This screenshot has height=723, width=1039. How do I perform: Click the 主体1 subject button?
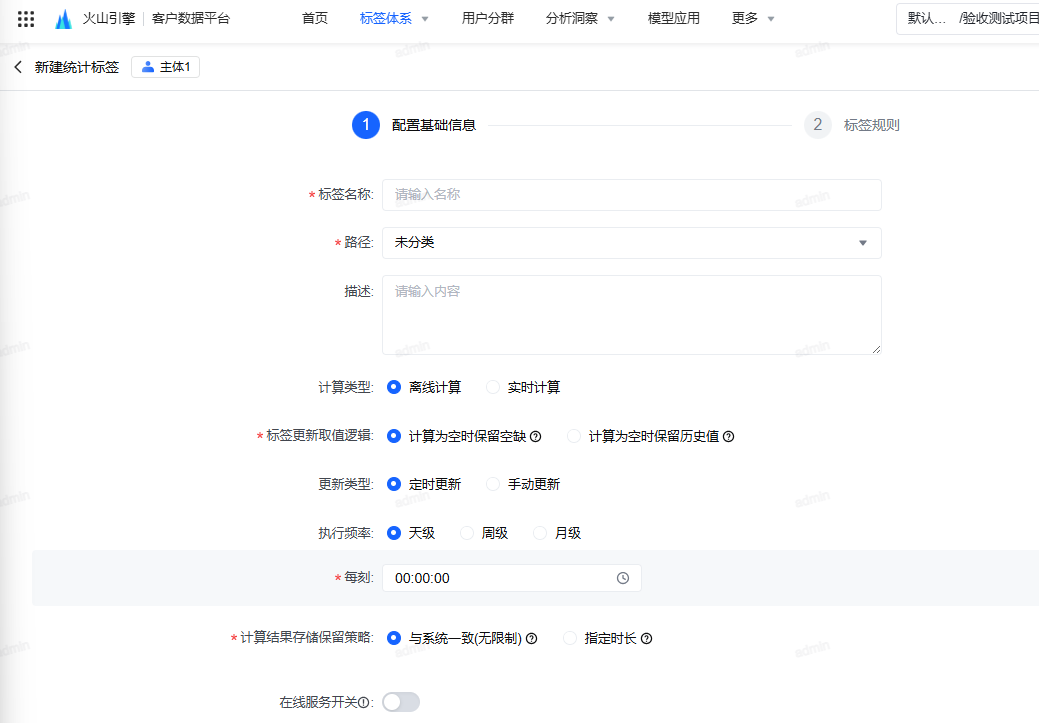165,67
